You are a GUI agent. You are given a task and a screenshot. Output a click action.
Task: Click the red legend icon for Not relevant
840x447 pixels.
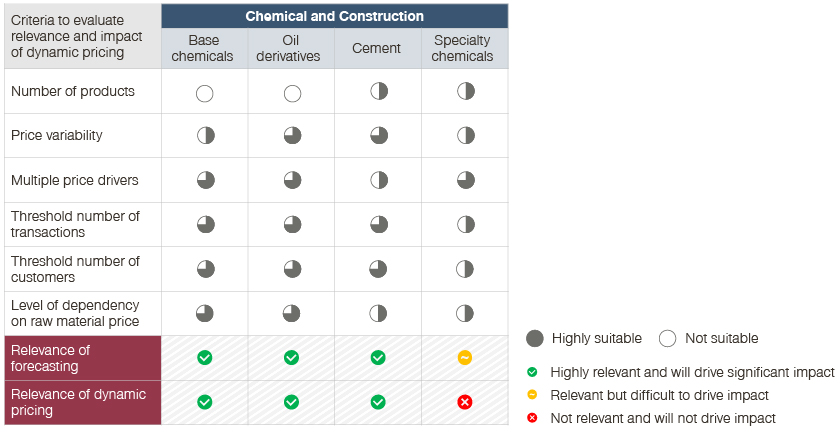pyautogui.click(x=533, y=418)
